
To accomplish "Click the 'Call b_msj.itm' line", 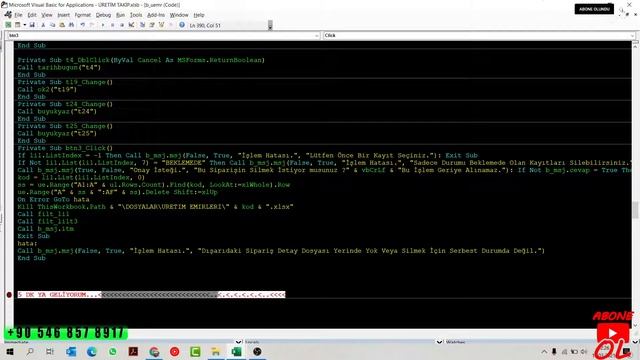I will tap(46, 229).
